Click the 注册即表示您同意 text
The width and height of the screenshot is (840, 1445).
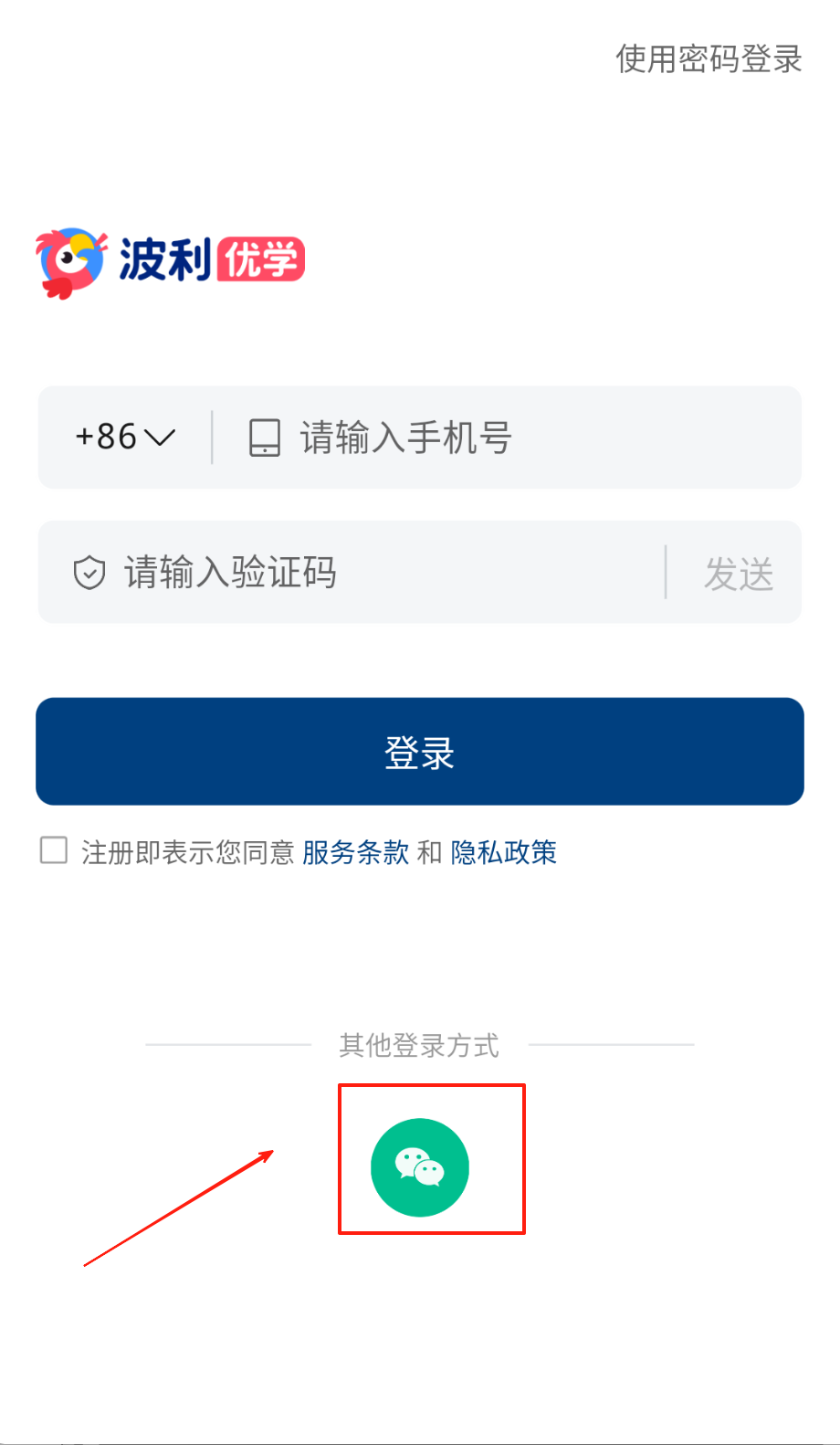187,852
